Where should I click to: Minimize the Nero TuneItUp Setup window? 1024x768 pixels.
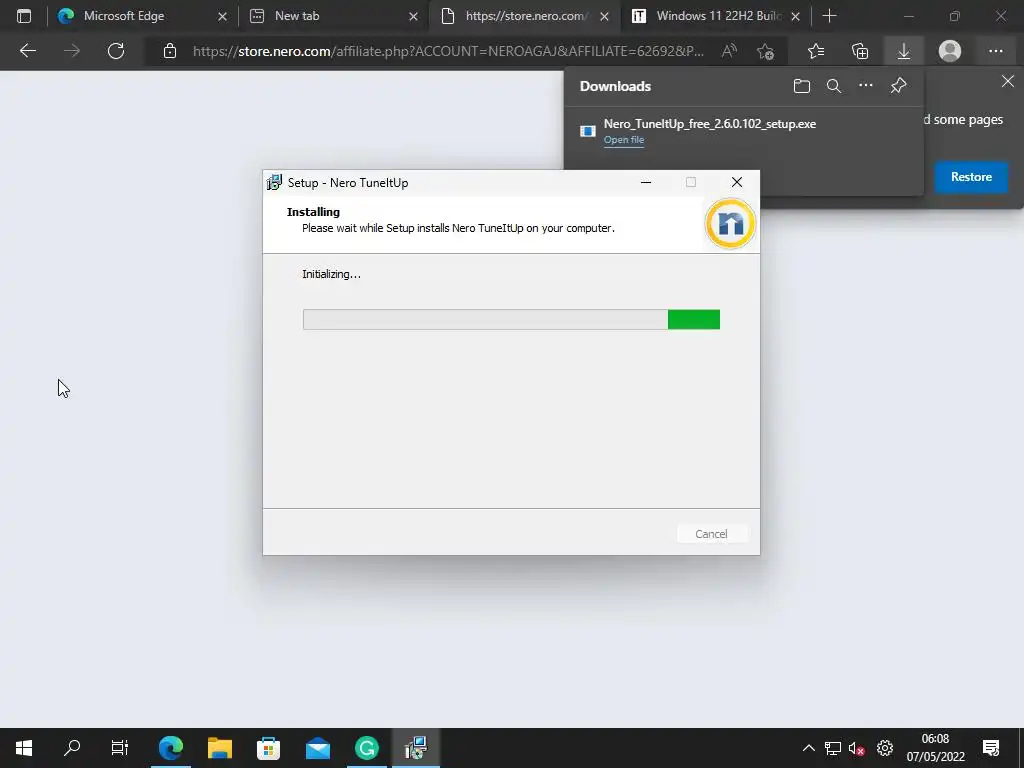(x=646, y=182)
